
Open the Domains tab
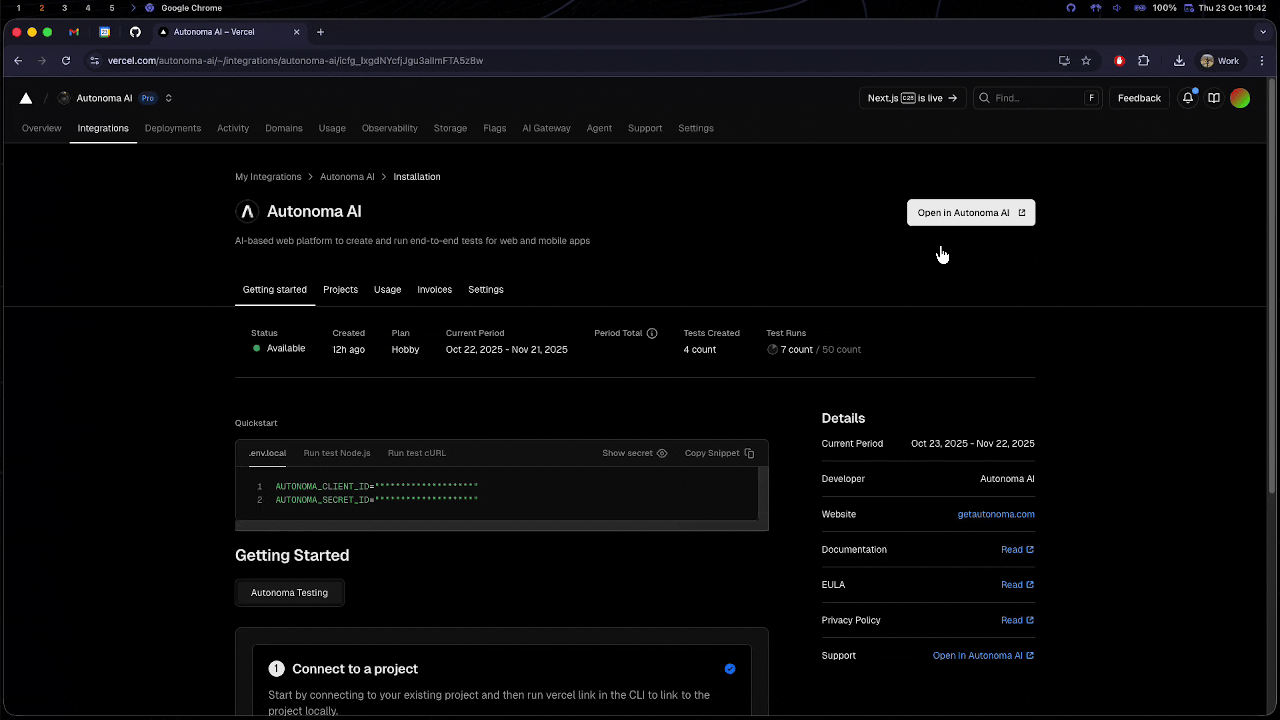[x=284, y=128]
